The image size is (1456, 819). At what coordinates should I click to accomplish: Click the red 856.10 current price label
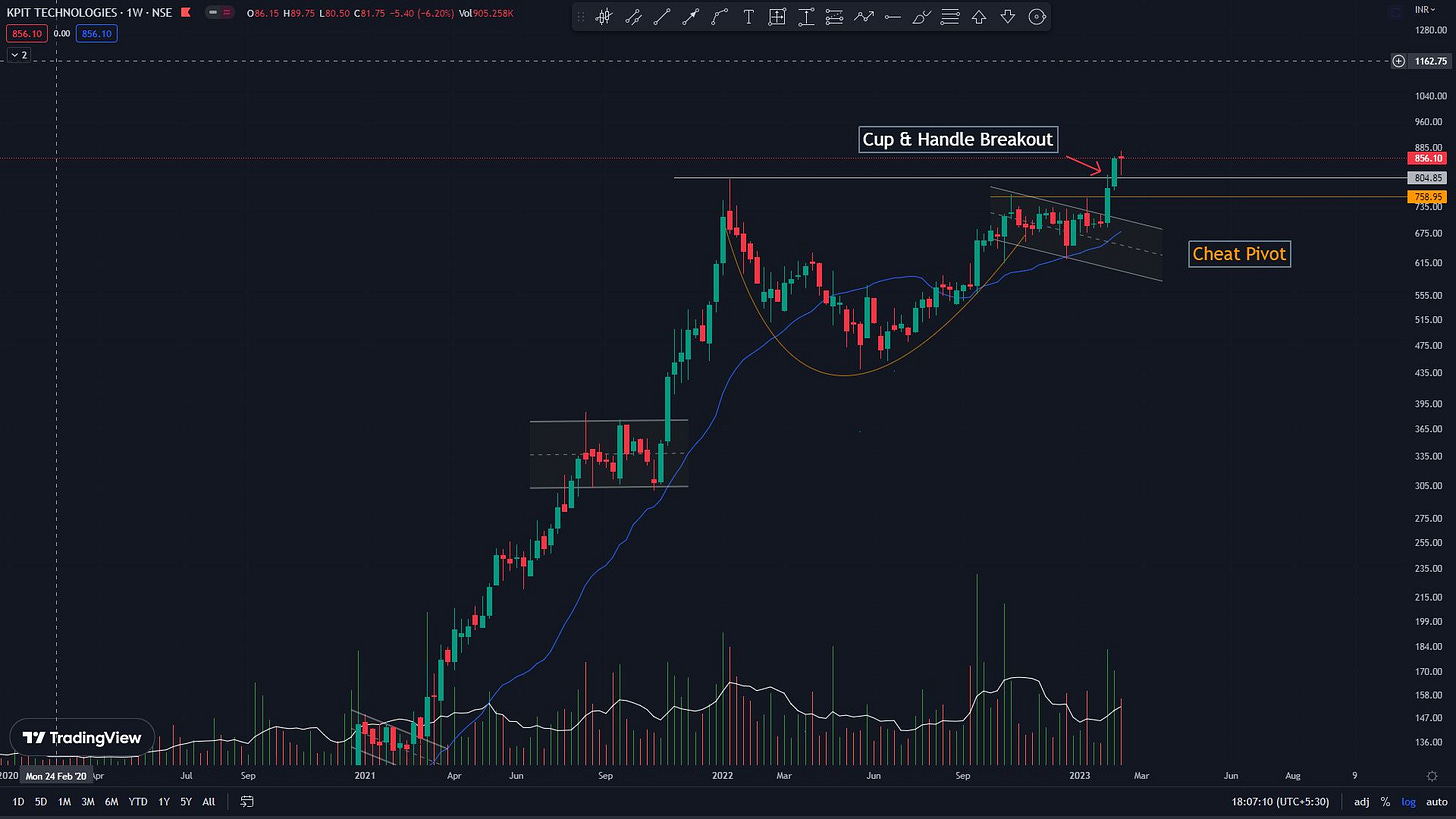[x=1427, y=158]
